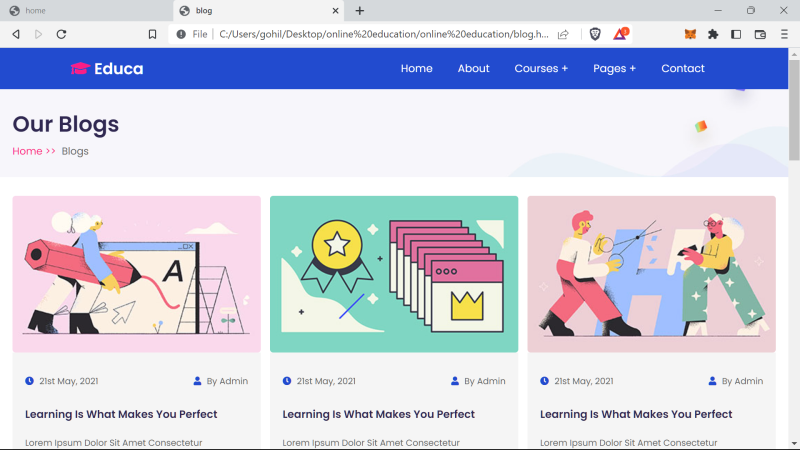Open the Brave Wallet icon
This screenshot has height=450, width=800.
tap(760, 34)
